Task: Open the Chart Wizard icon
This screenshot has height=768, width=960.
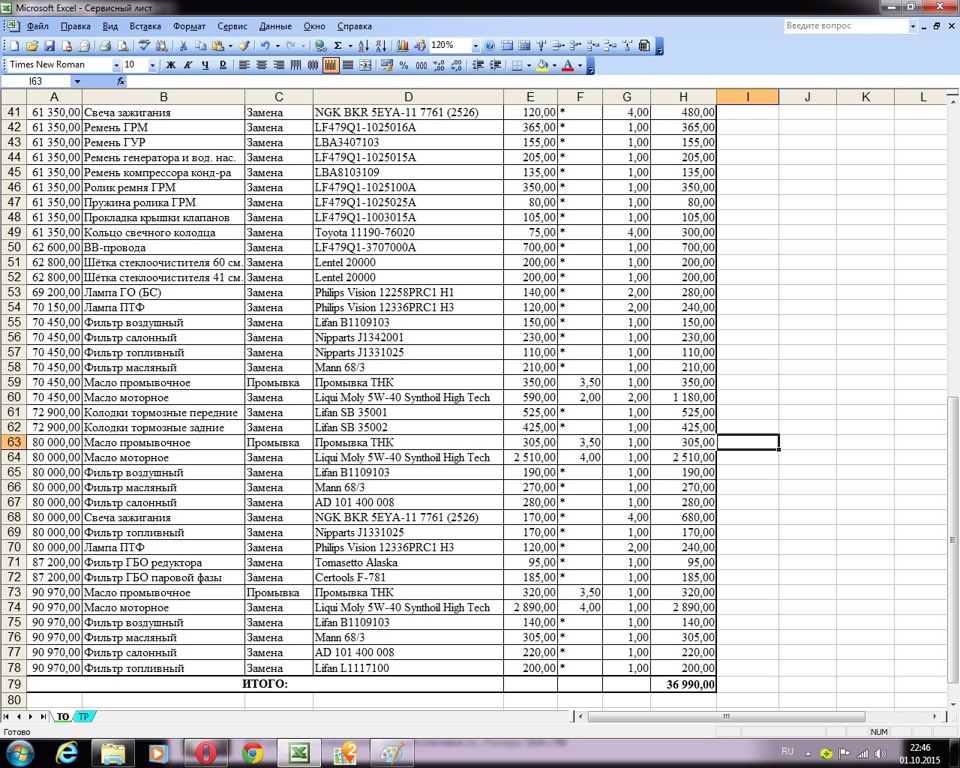Action: 402,46
